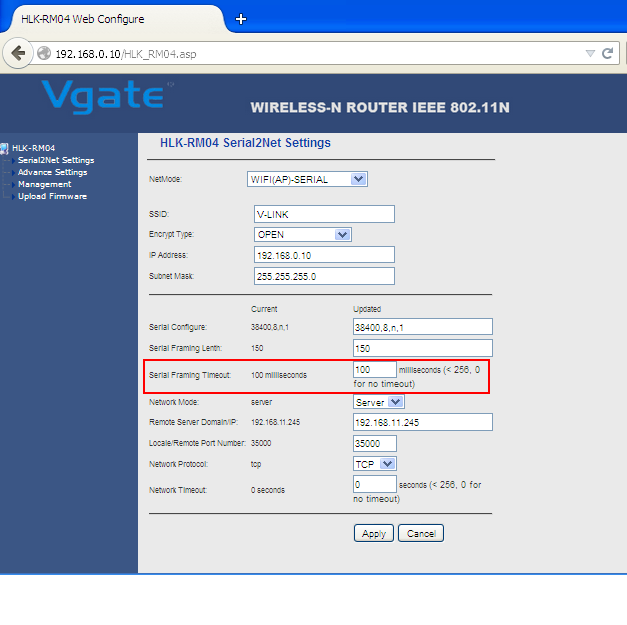This screenshot has height=625, width=627.
Task: Reload the page with the refresh icon
Action: coord(607,53)
